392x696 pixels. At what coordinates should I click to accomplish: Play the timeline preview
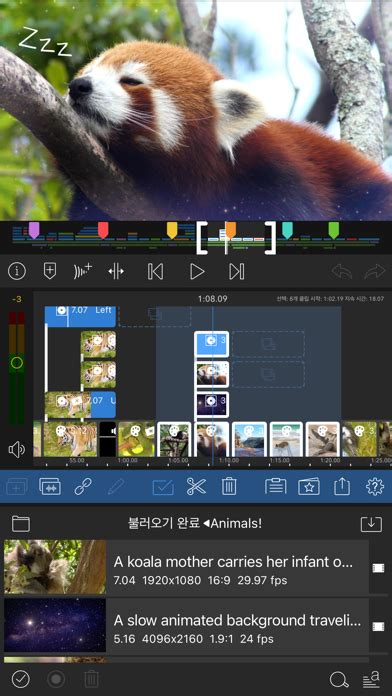[197, 271]
